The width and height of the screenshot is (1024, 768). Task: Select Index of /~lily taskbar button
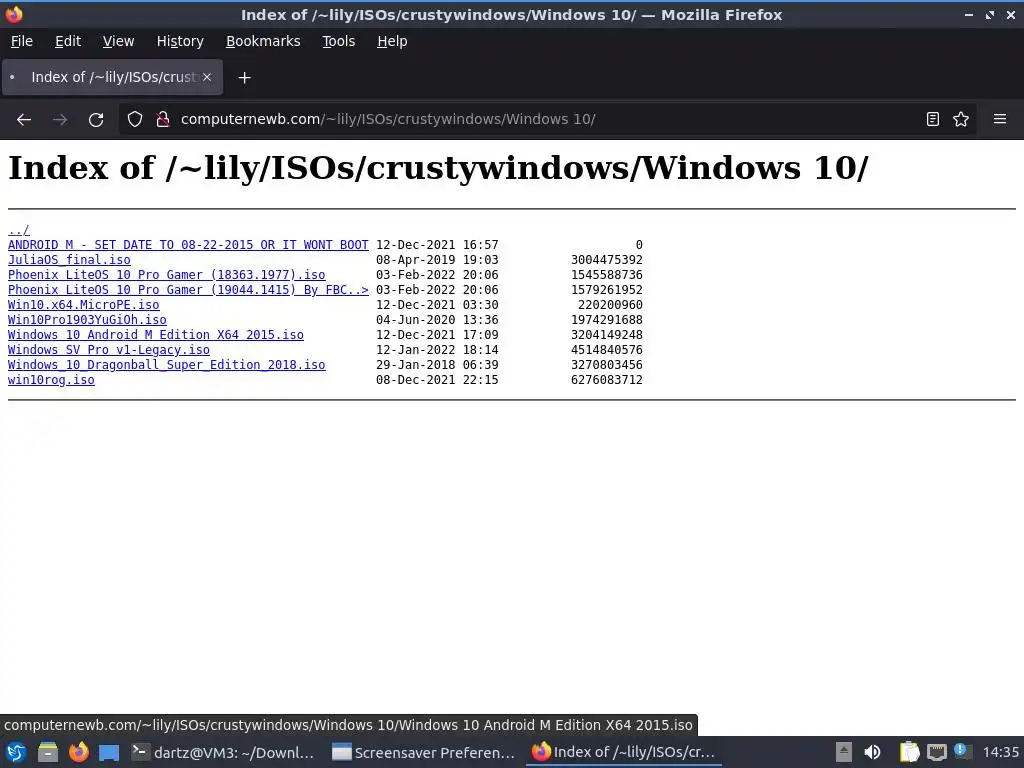click(x=624, y=752)
